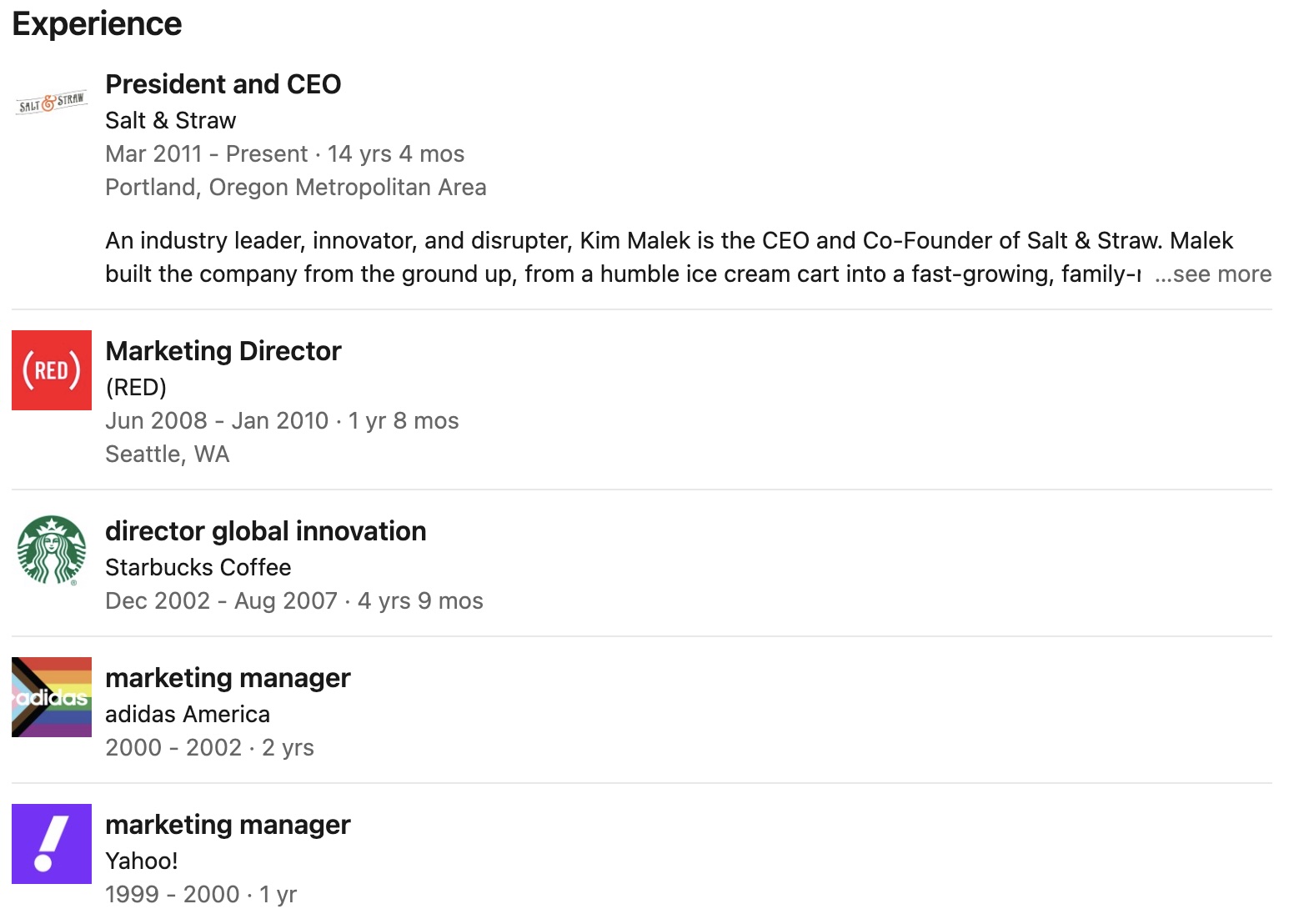The height and width of the screenshot is (924, 1299).
Task: Click the Portland, Oregon Metropolitan Area location
Action: point(296,188)
